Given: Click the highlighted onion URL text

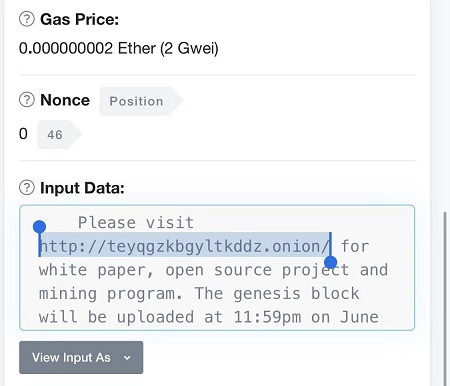Looking at the screenshot, I should tap(184, 246).
